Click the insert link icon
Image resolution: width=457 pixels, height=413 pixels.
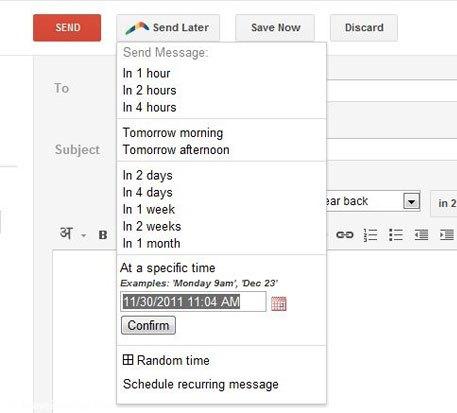click(345, 235)
